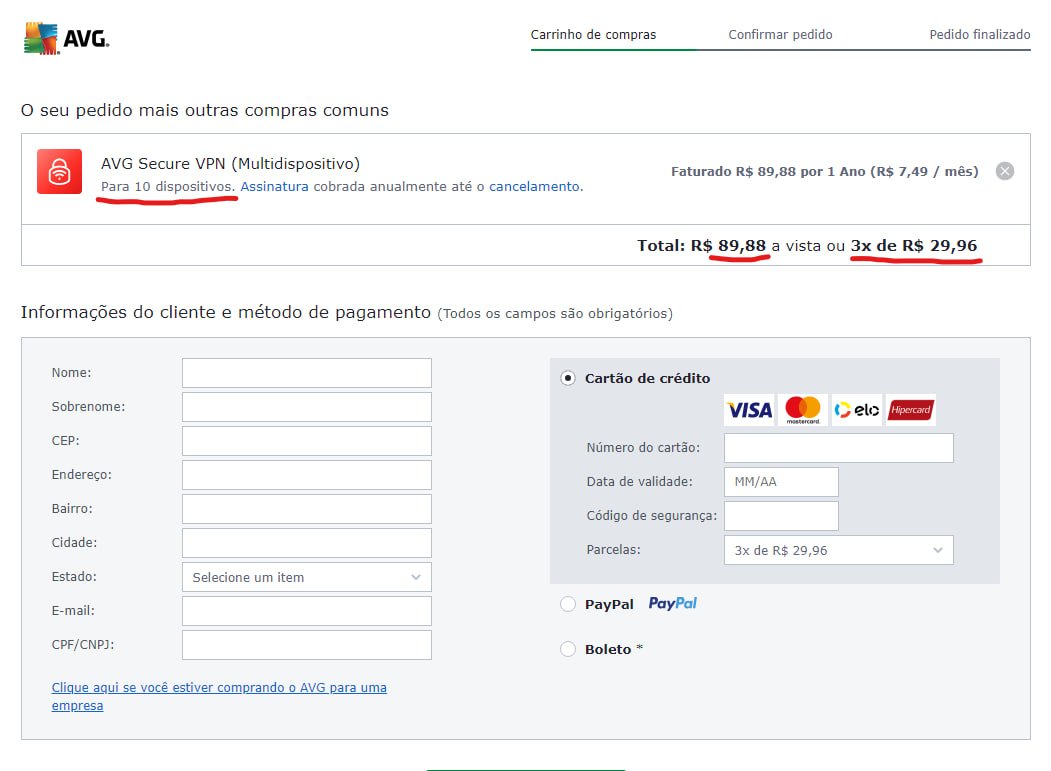Click the 'Total: R$ 89,88' amount

pos(701,245)
